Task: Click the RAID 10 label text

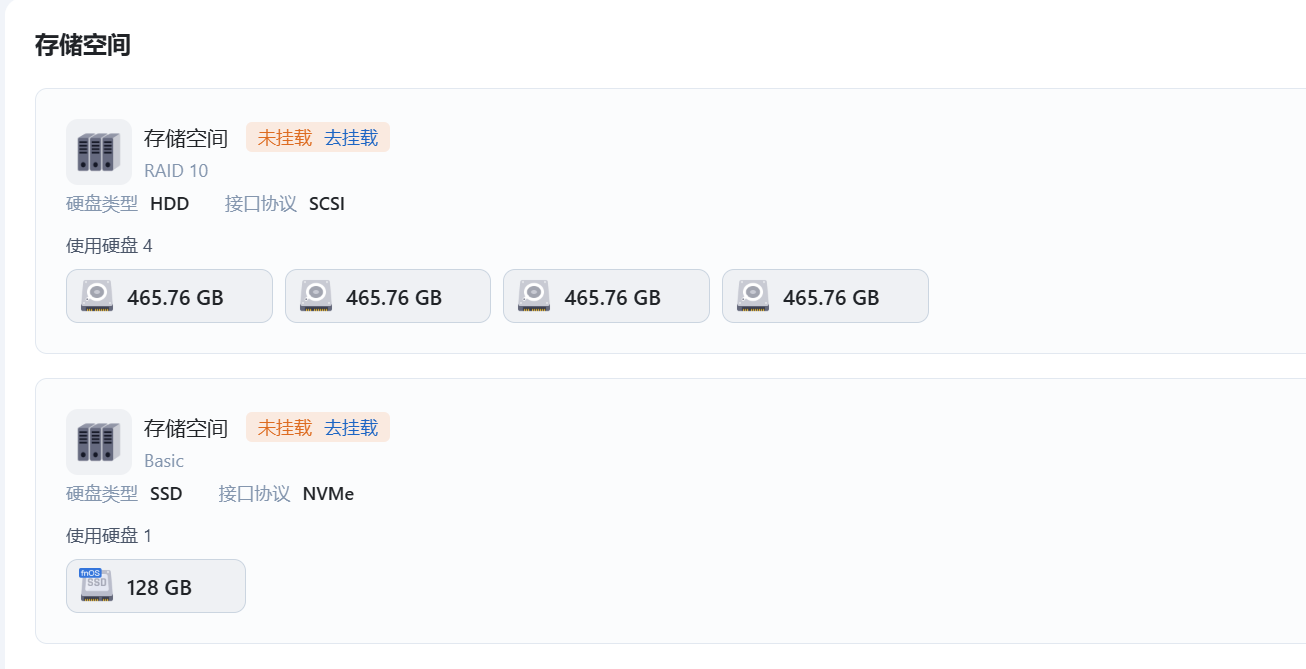Action: click(176, 171)
